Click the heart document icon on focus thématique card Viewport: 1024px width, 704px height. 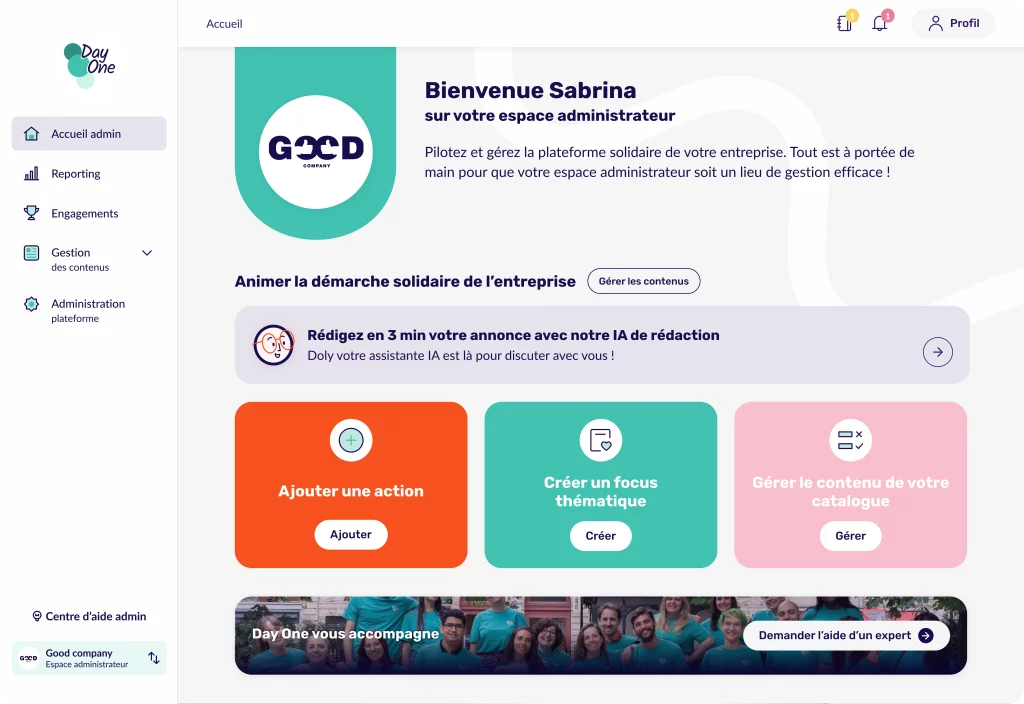[x=600, y=440]
